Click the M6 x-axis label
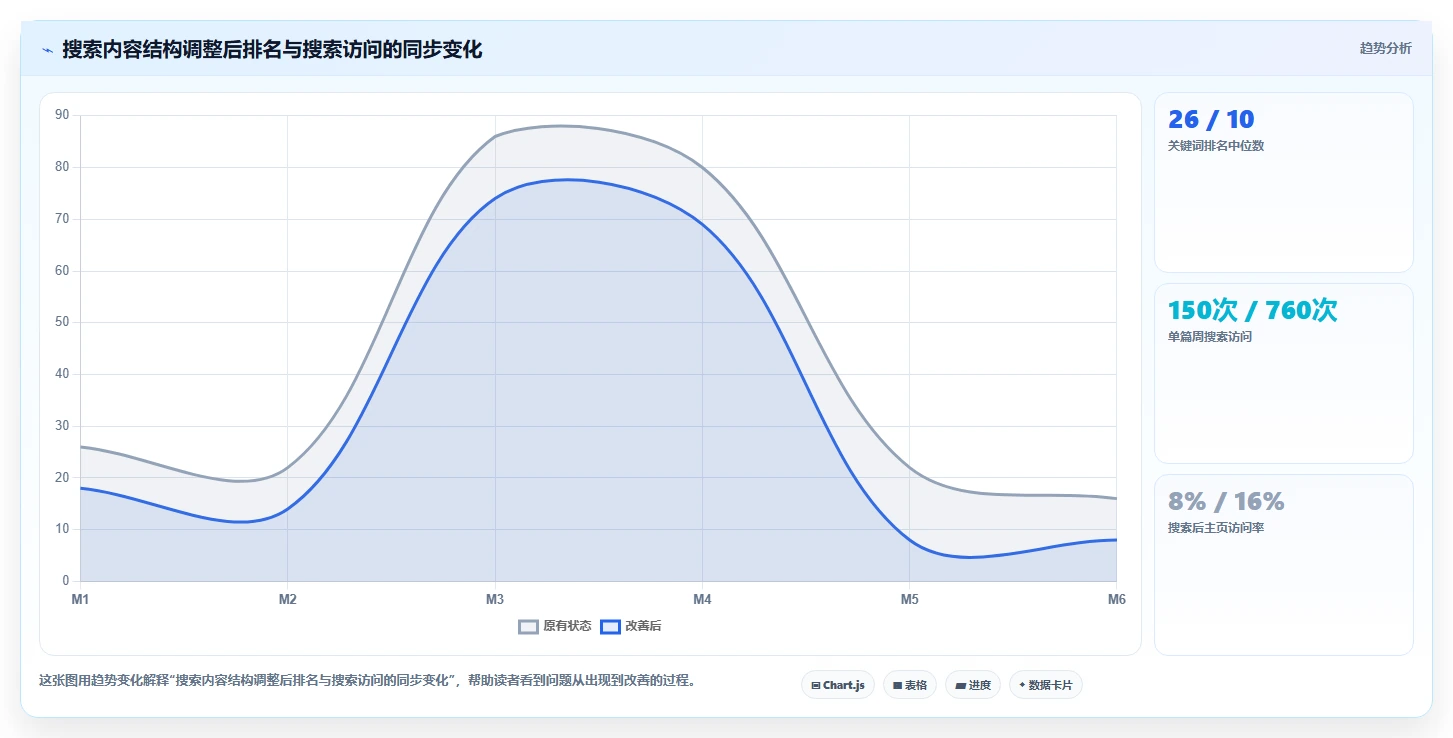1453x738 pixels. click(1116, 599)
